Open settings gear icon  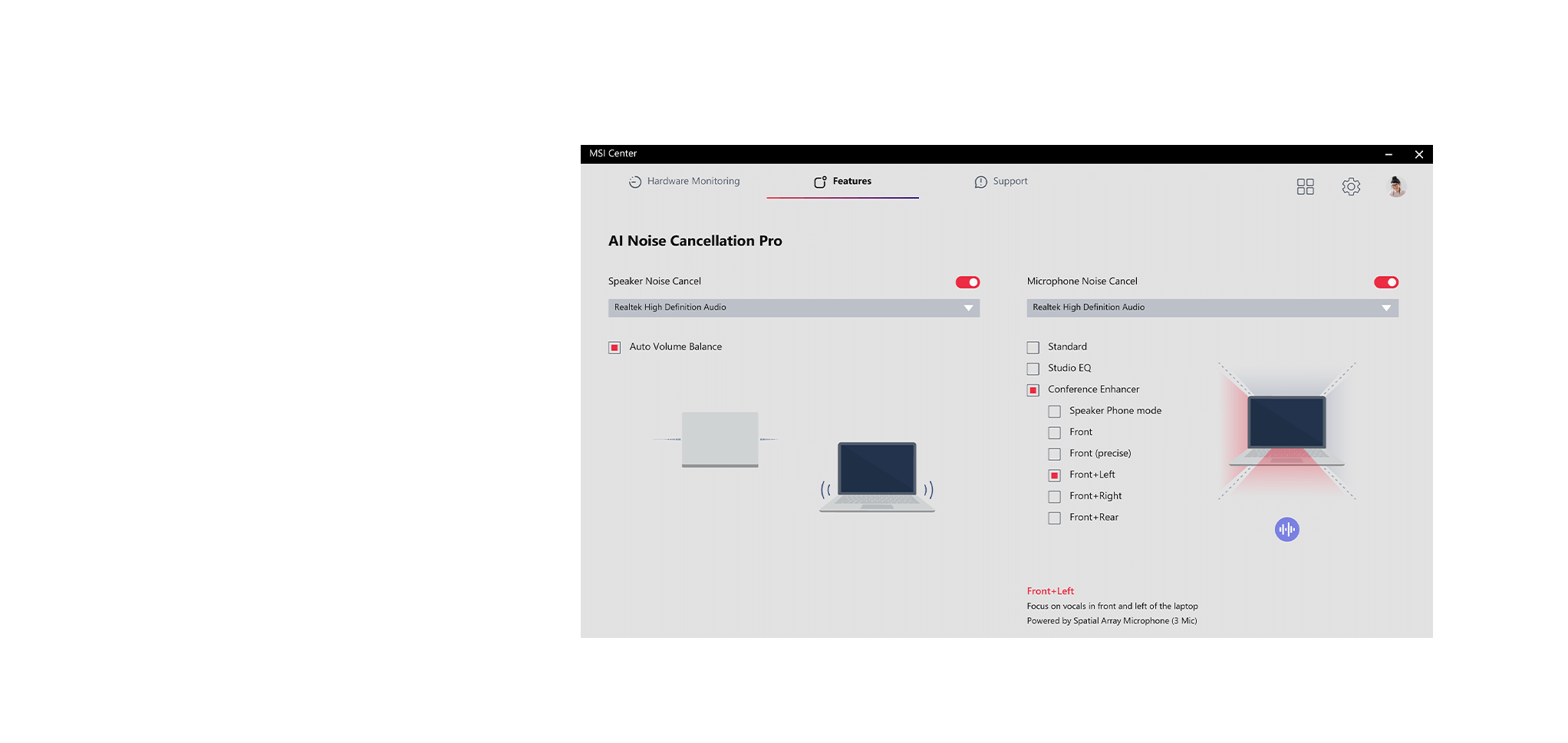tap(1351, 187)
